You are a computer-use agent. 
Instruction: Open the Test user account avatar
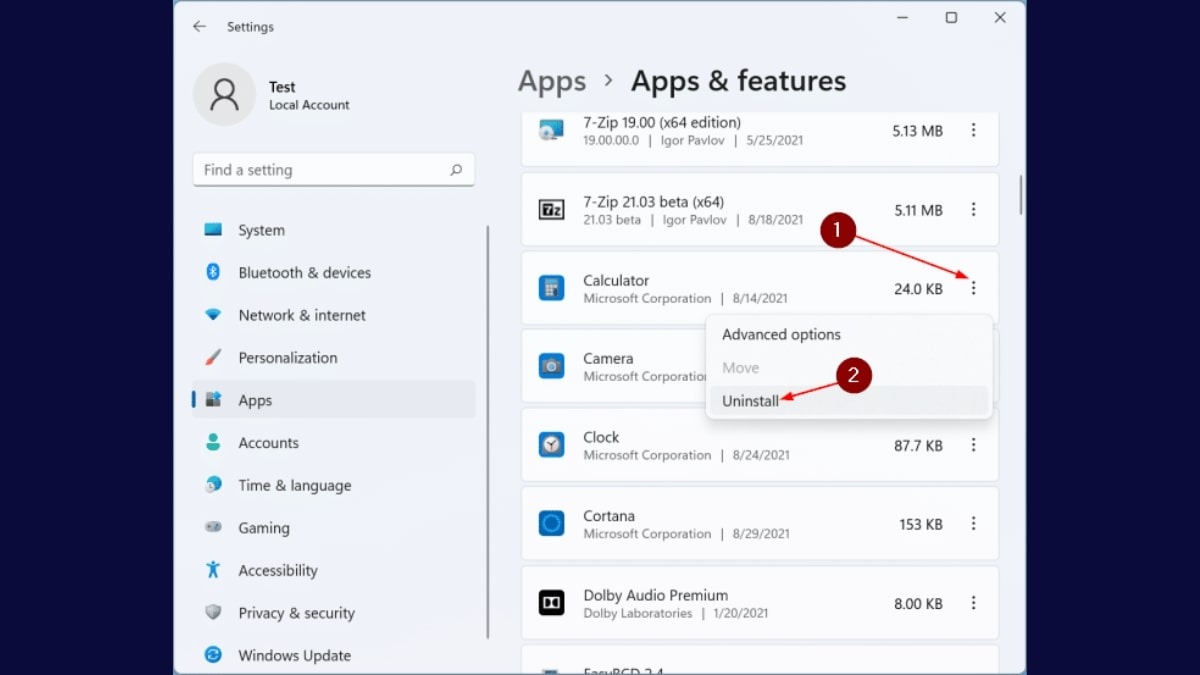[224, 95]
